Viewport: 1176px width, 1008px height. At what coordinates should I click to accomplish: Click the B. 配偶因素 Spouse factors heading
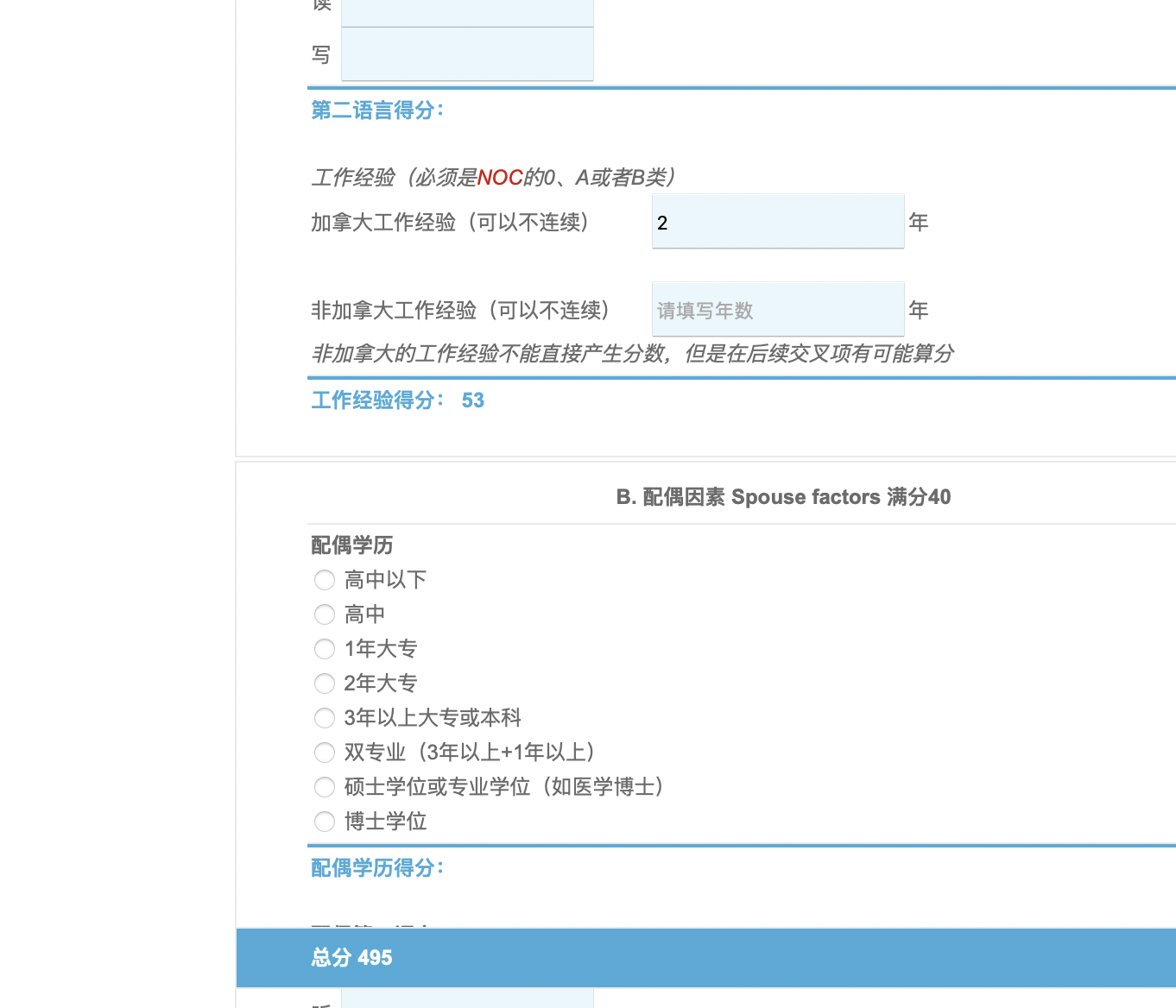tap(783, 497)
